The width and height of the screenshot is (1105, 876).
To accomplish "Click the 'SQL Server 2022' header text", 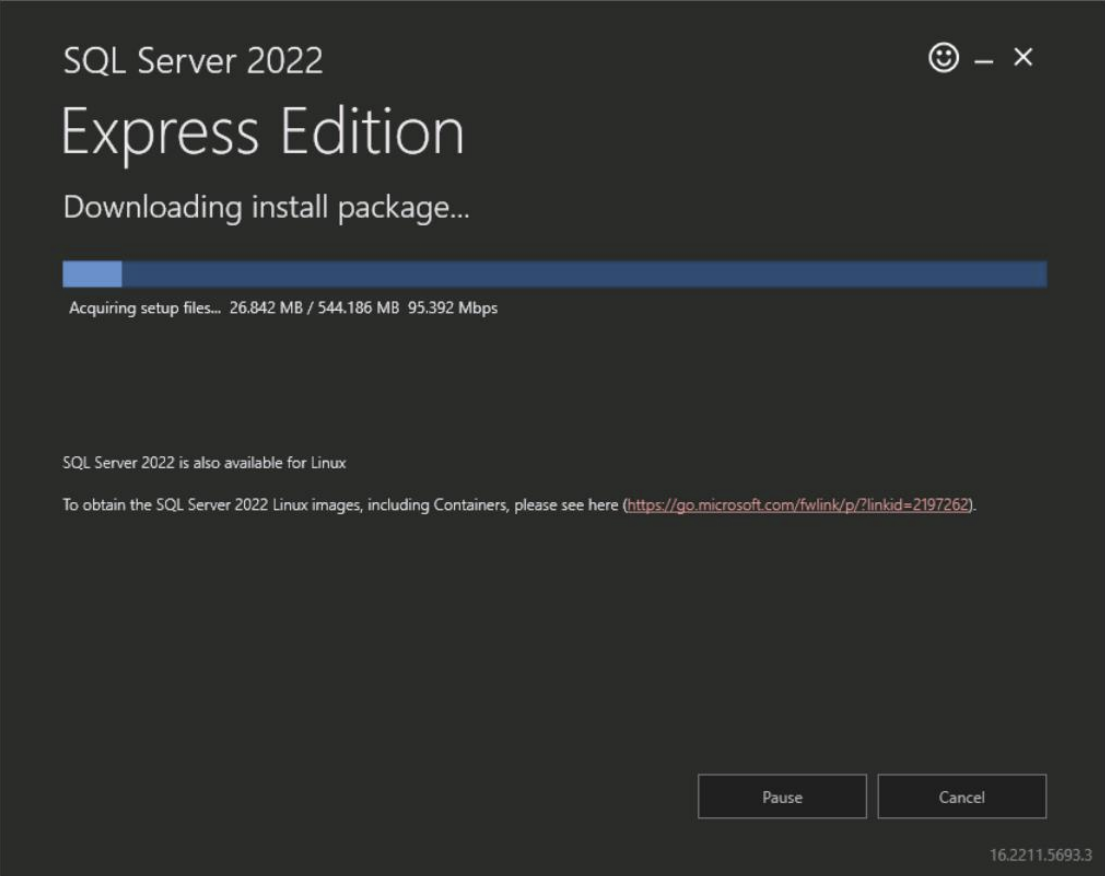I will 193,60.
